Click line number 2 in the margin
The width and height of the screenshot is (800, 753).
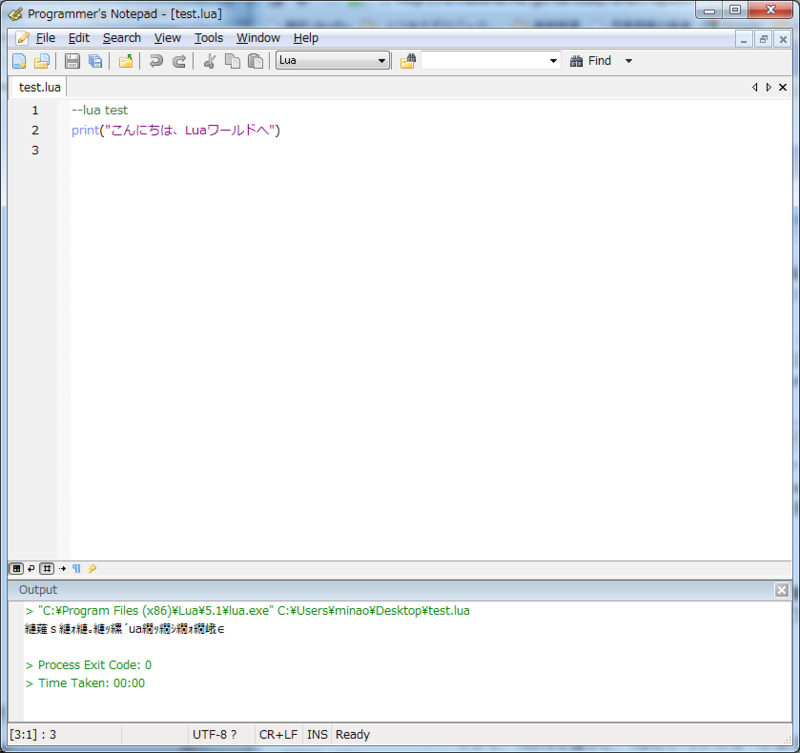[x=35, y=130]
